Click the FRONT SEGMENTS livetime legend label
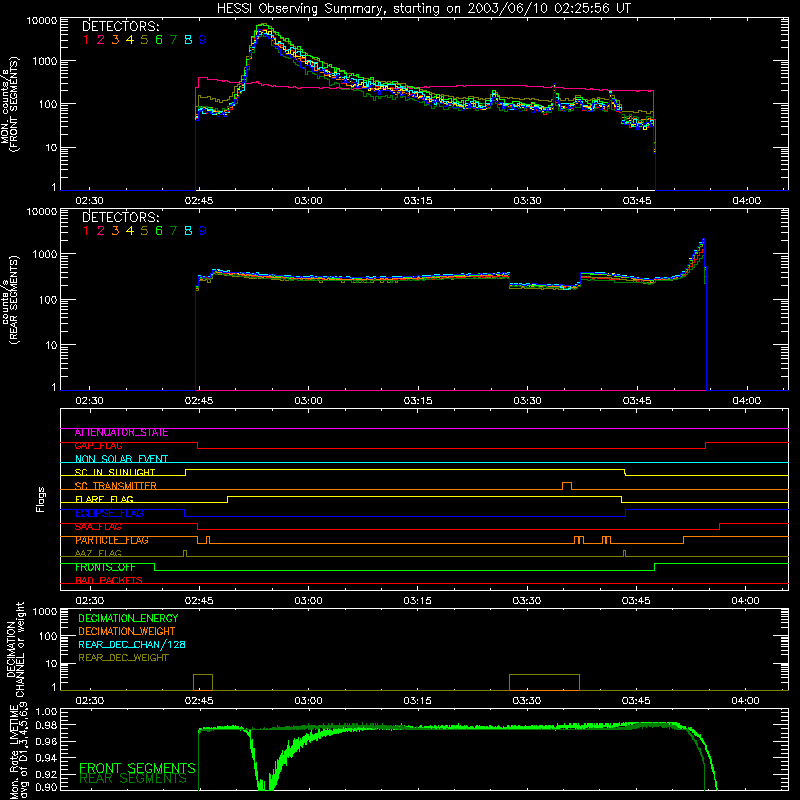The width and height of the screenshot is (800, 800). (137, 768)
